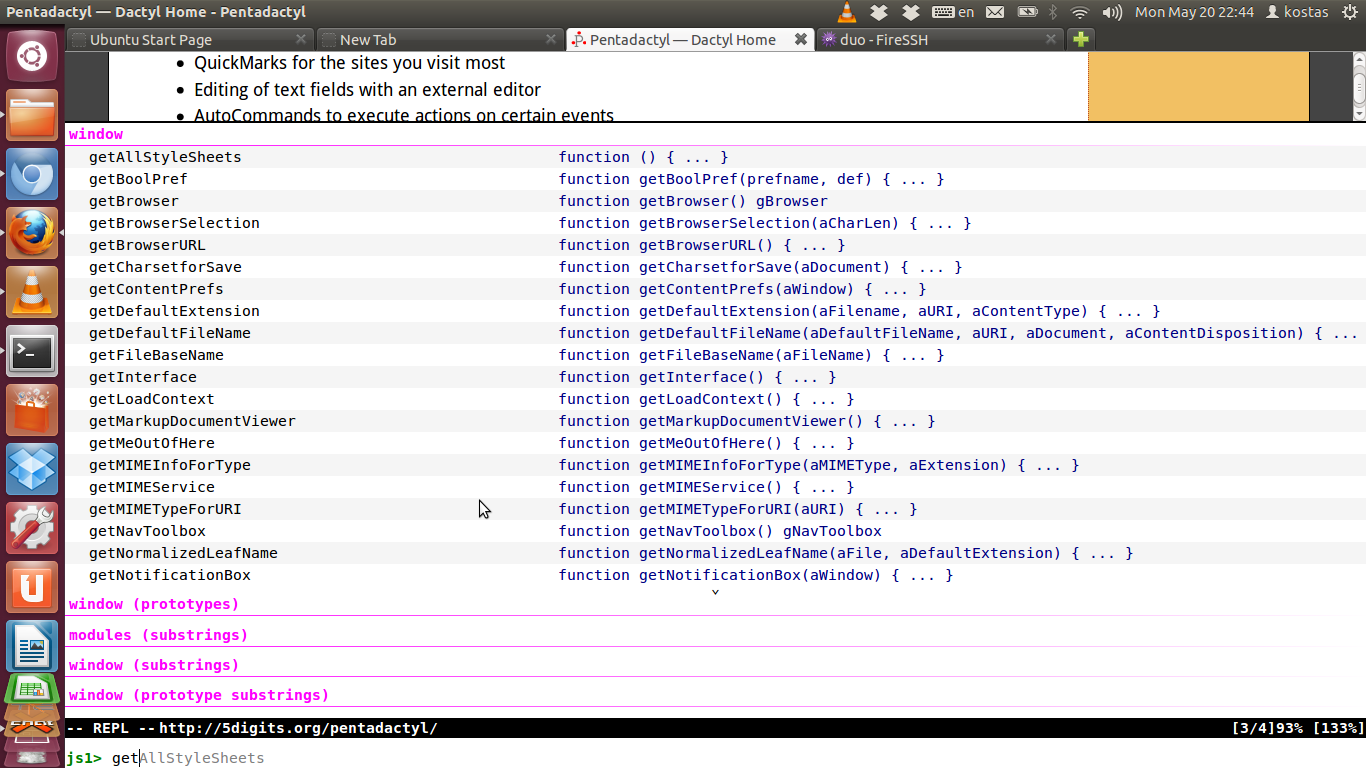1366x768 pixels.
Task: Select the getNotificationBox completion
Action: (715, 575)
